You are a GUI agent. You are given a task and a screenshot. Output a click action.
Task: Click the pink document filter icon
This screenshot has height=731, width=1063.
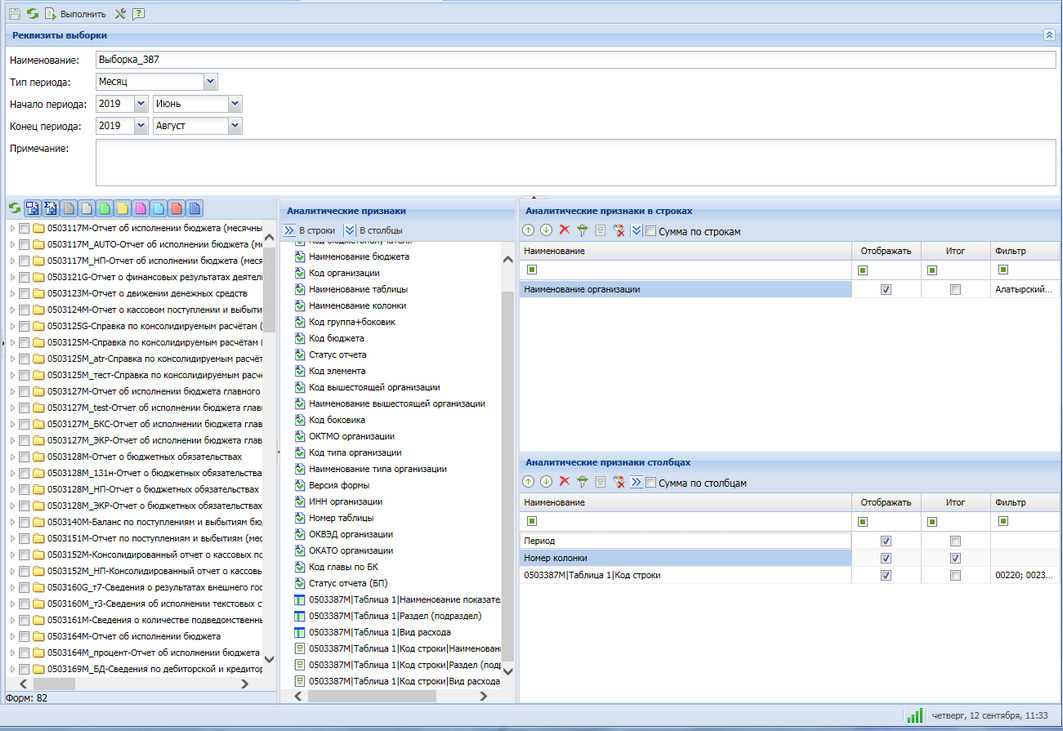point(140,208)
